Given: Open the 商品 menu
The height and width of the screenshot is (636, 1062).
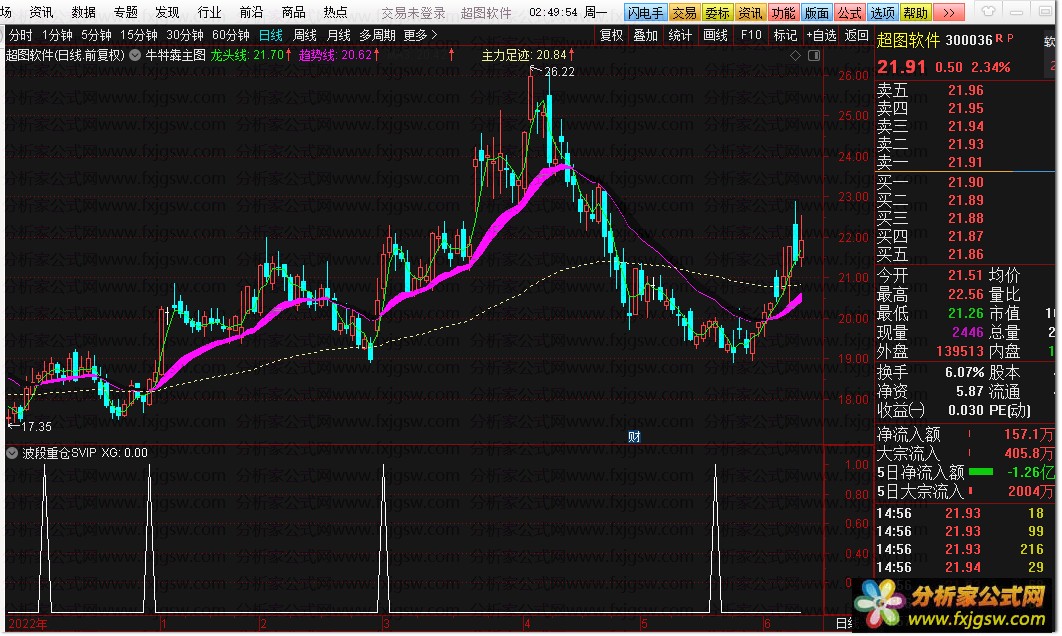Looking at the screenshot, I should 293,12.
